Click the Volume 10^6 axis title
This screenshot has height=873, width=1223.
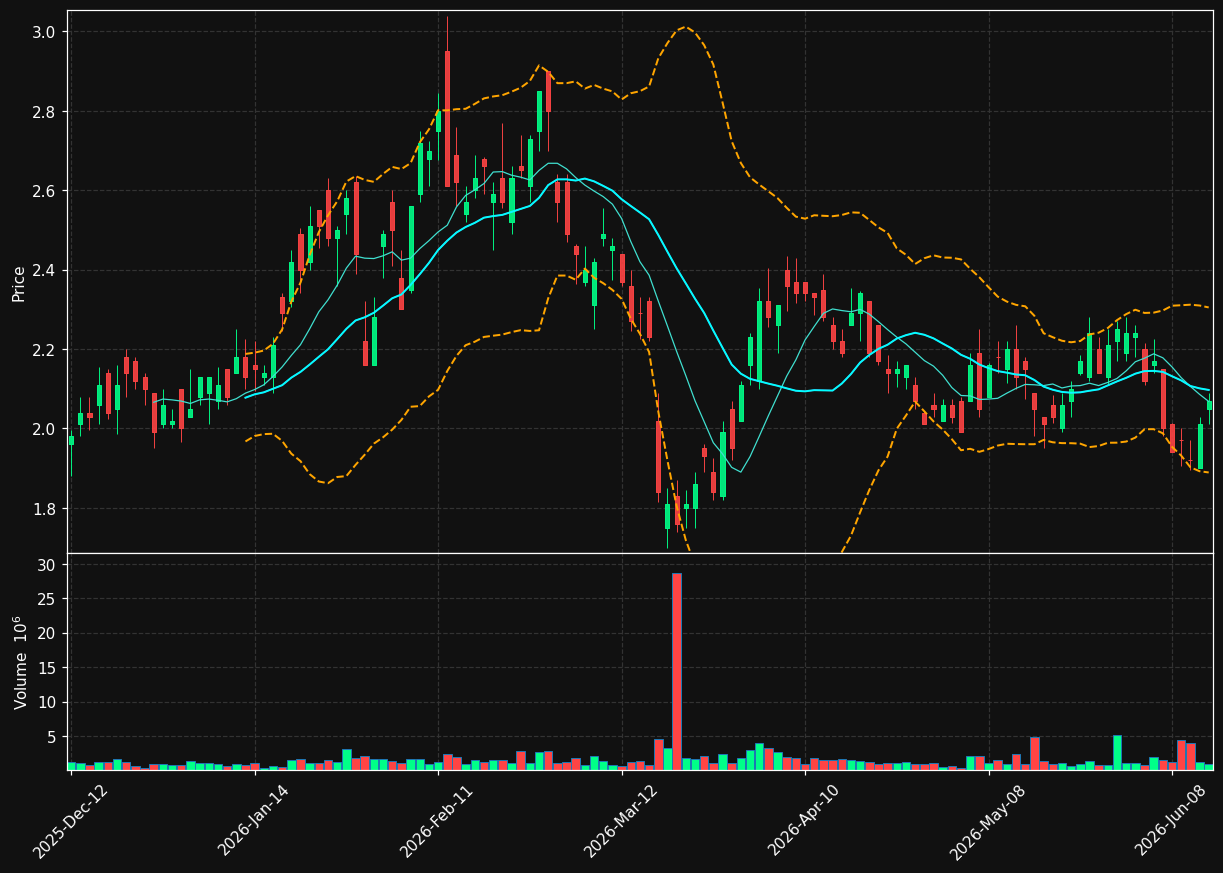click(20, 662)
